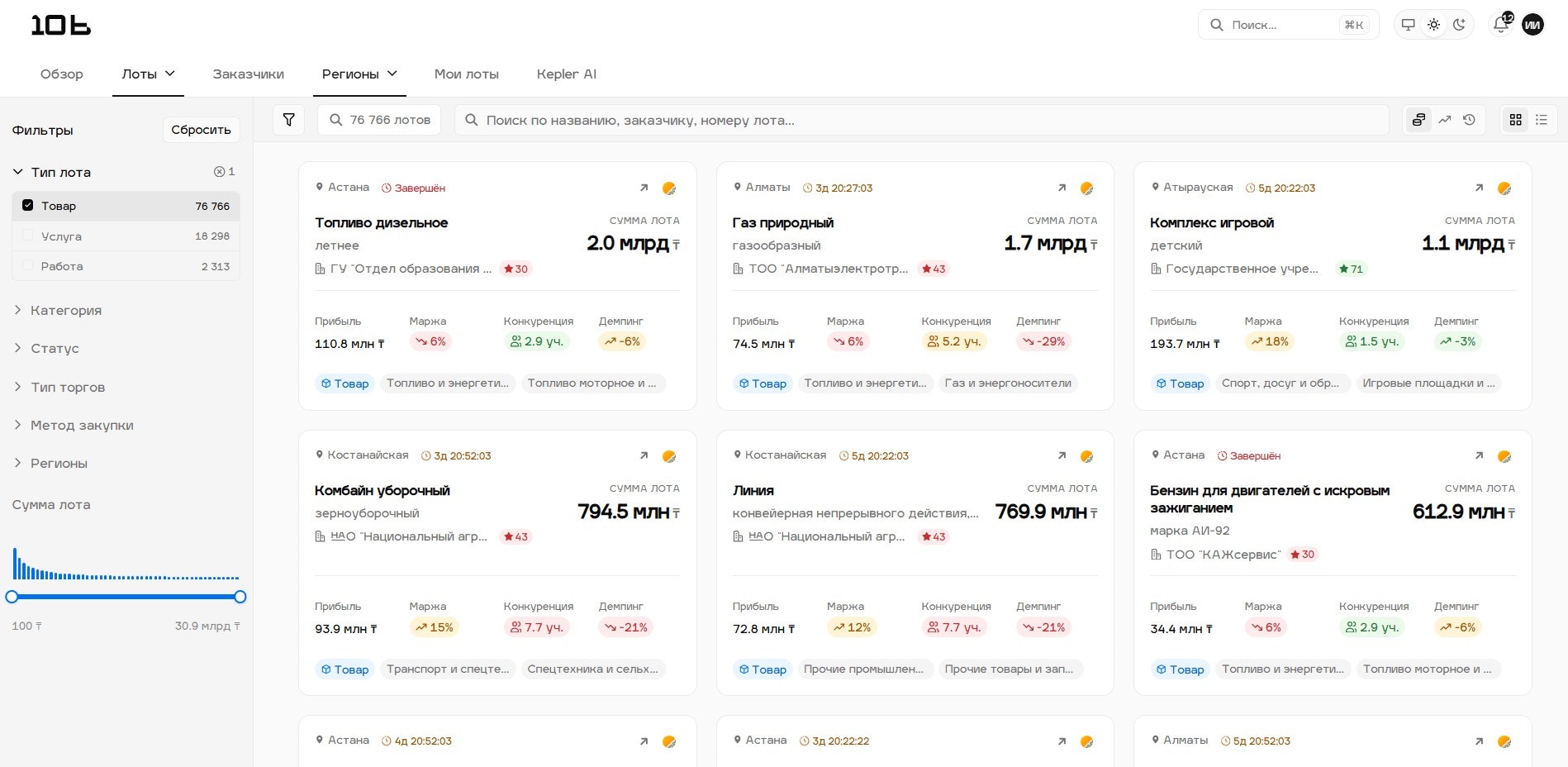Open the Регионы dropdown in top navigation
The image size is (1568, 767).
point(359,74)
